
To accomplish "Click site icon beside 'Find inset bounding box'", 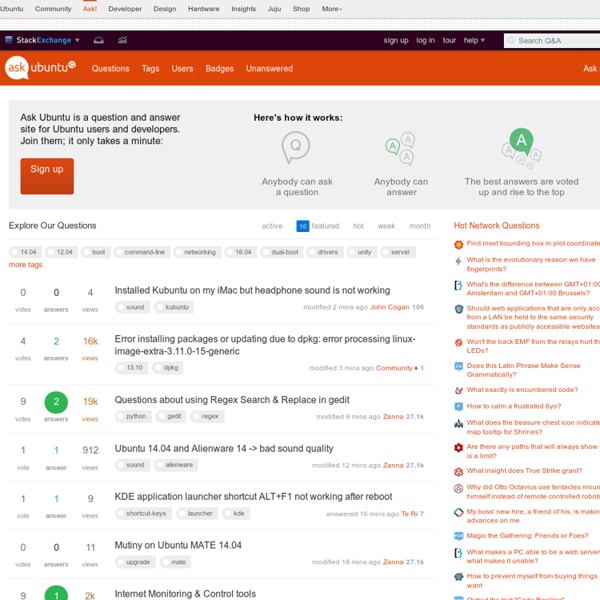I will point(458,244).
